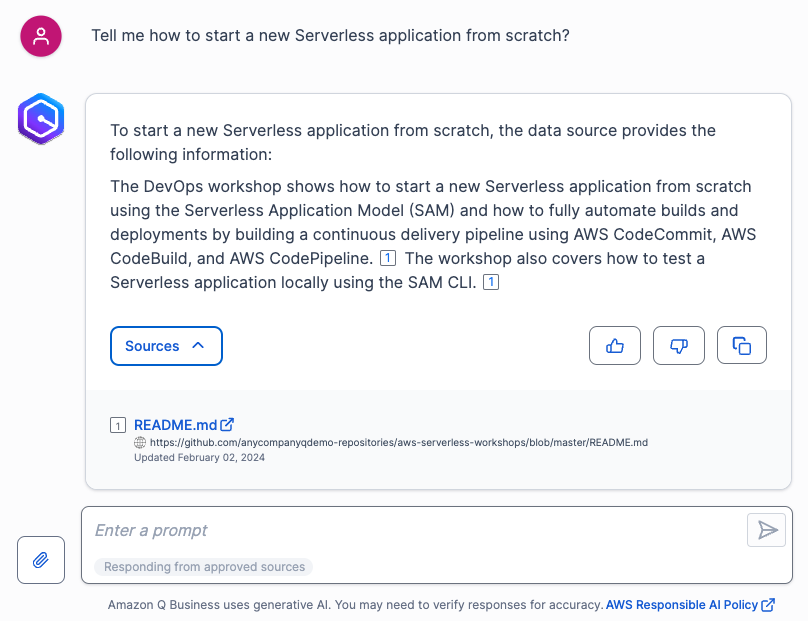The height and width of the screenshot is (621, 808).
Task: Open AWS Responsible AI Policy link
Action: coord(682,605)
